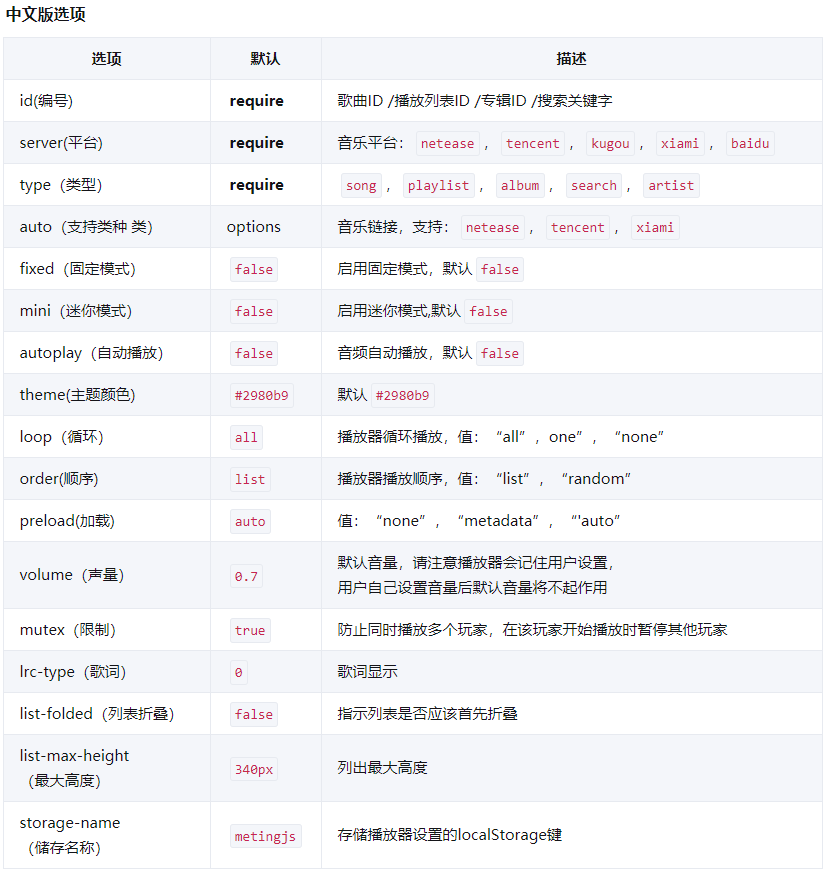Viewport: 825px width, 874px height.
Task: Click the "baidu" platform code tag
Action: coord(750,143)
